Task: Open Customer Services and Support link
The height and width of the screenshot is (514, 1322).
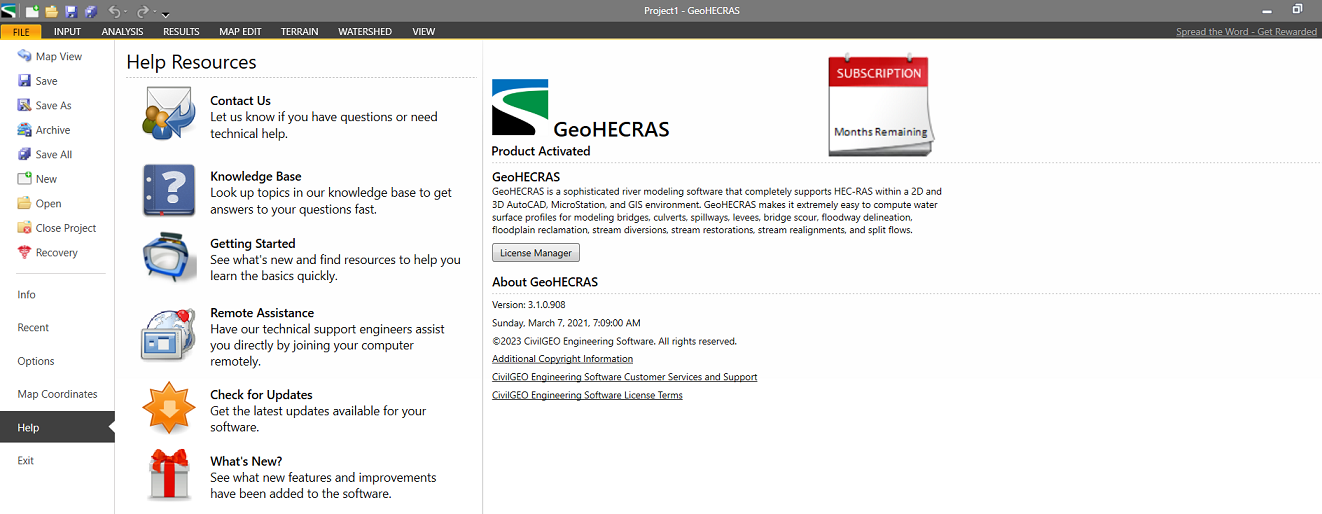Action: (x=624, y=377)
